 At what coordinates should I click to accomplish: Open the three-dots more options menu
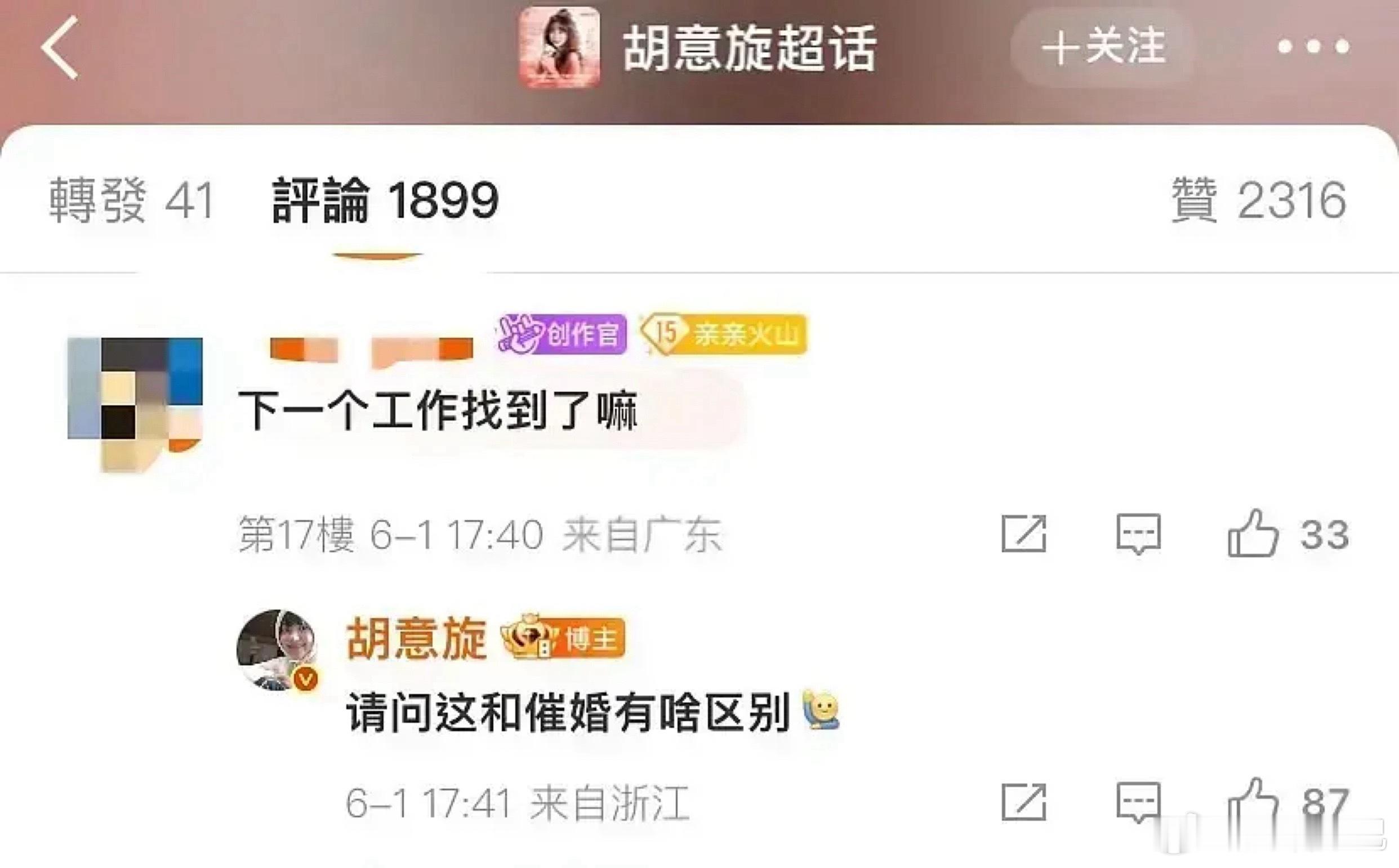[x=1313, y=47]
